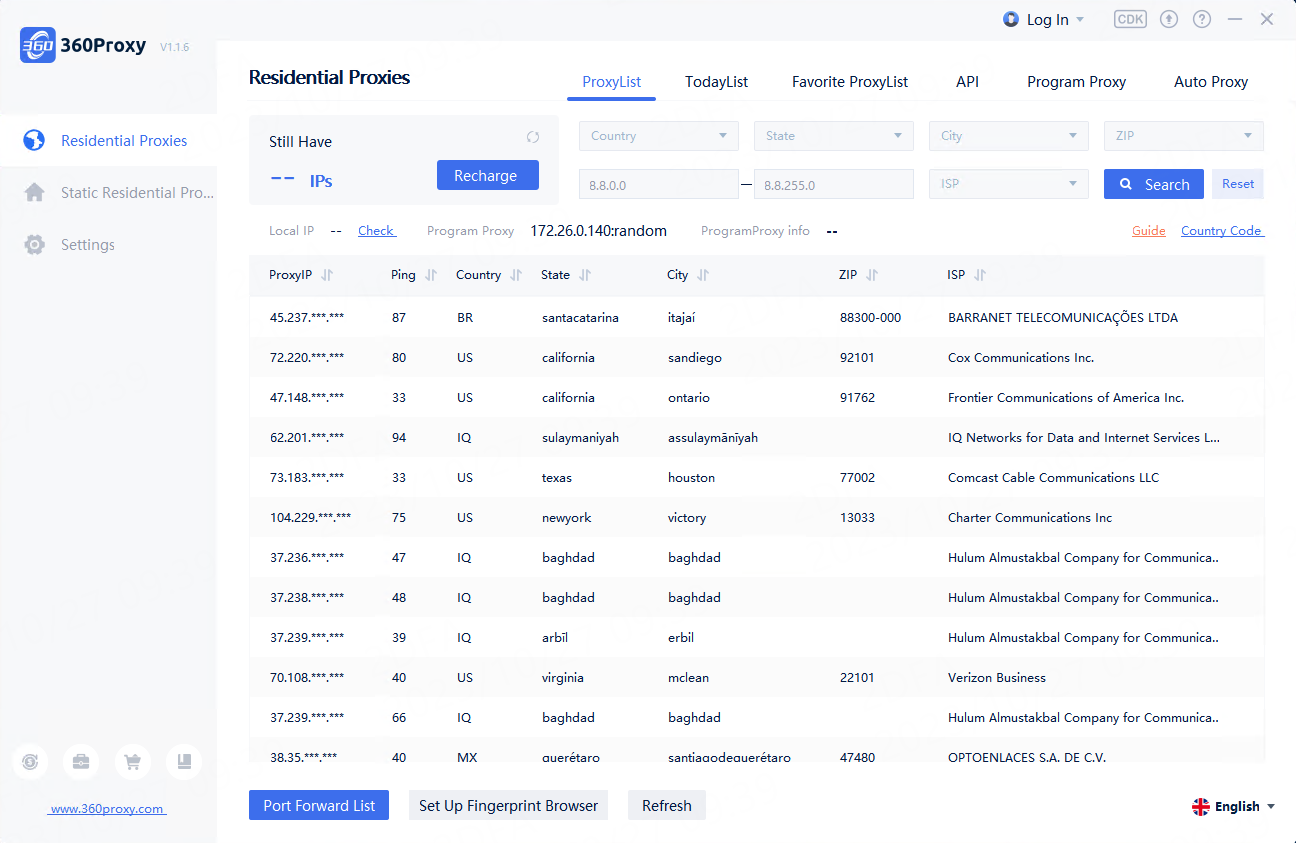The width and height of the screenshot is (1296, 843).
Task: Expand the Country filter dropdown
Action: coord(659,136)
